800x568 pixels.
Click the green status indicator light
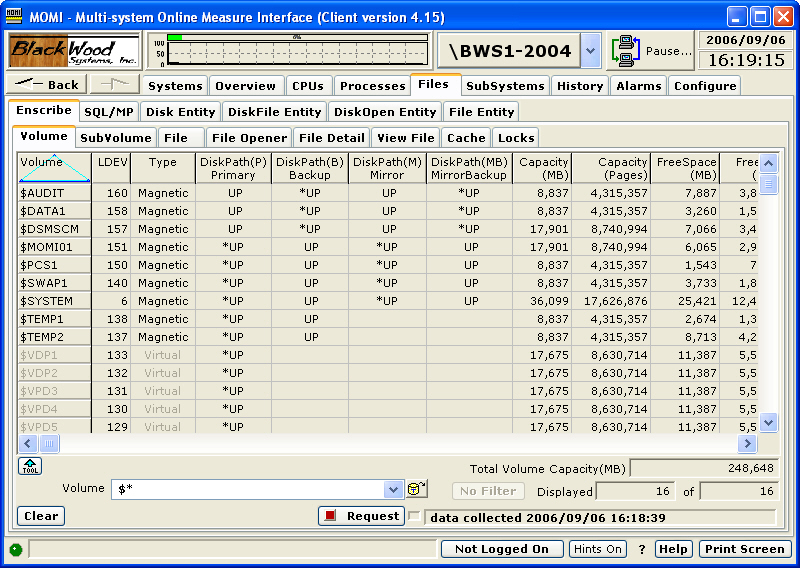point(16,549)
